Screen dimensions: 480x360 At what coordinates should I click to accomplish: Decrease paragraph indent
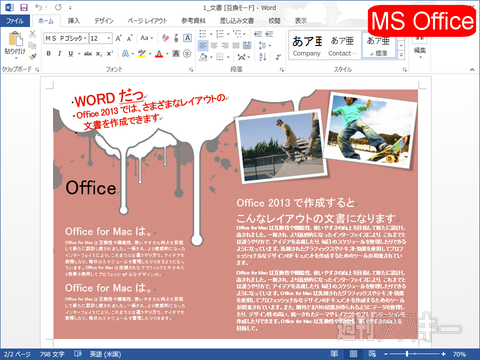click(258, 34)
